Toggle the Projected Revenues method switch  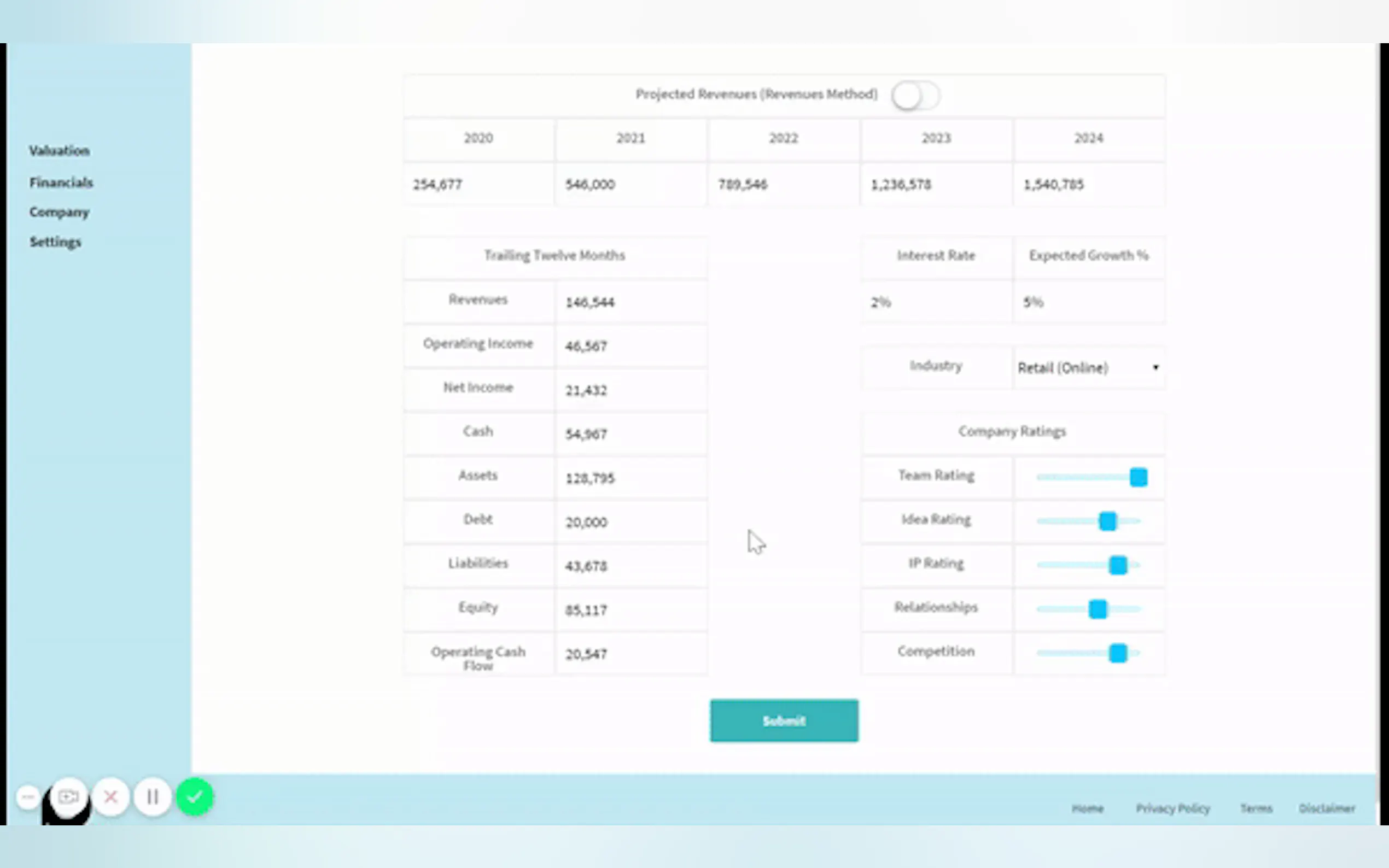tap(915, 96)
